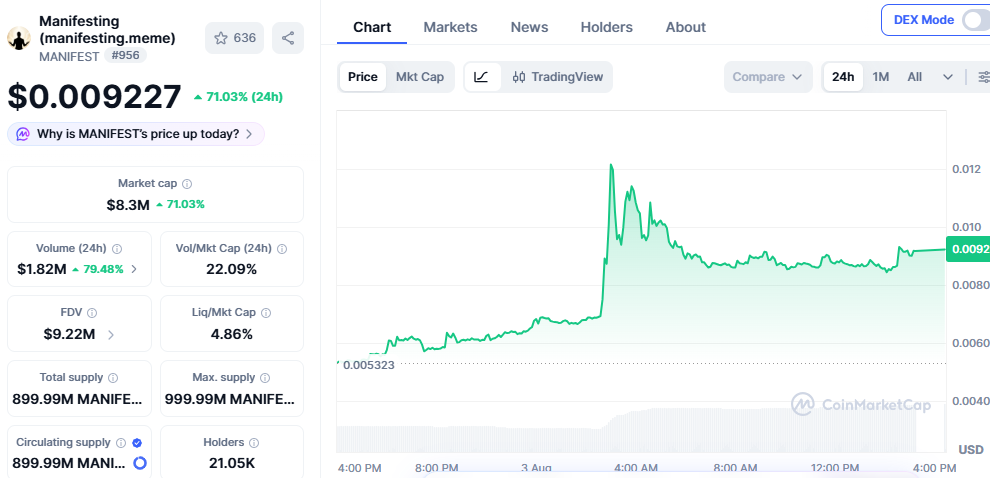
Task: Open the News tab
Action: [x=529, y=27]
